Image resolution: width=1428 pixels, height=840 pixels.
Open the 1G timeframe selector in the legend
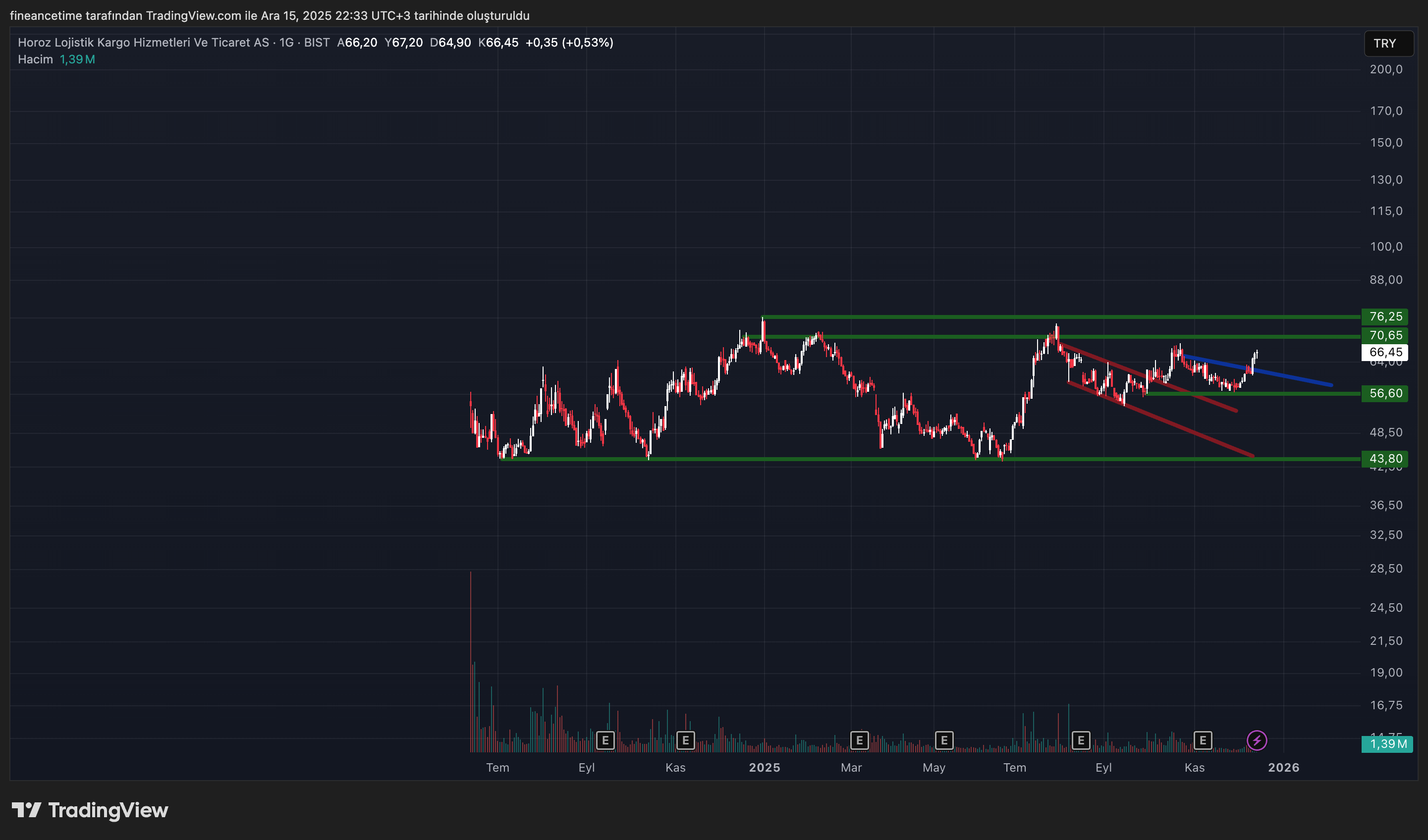coord(286,42)
